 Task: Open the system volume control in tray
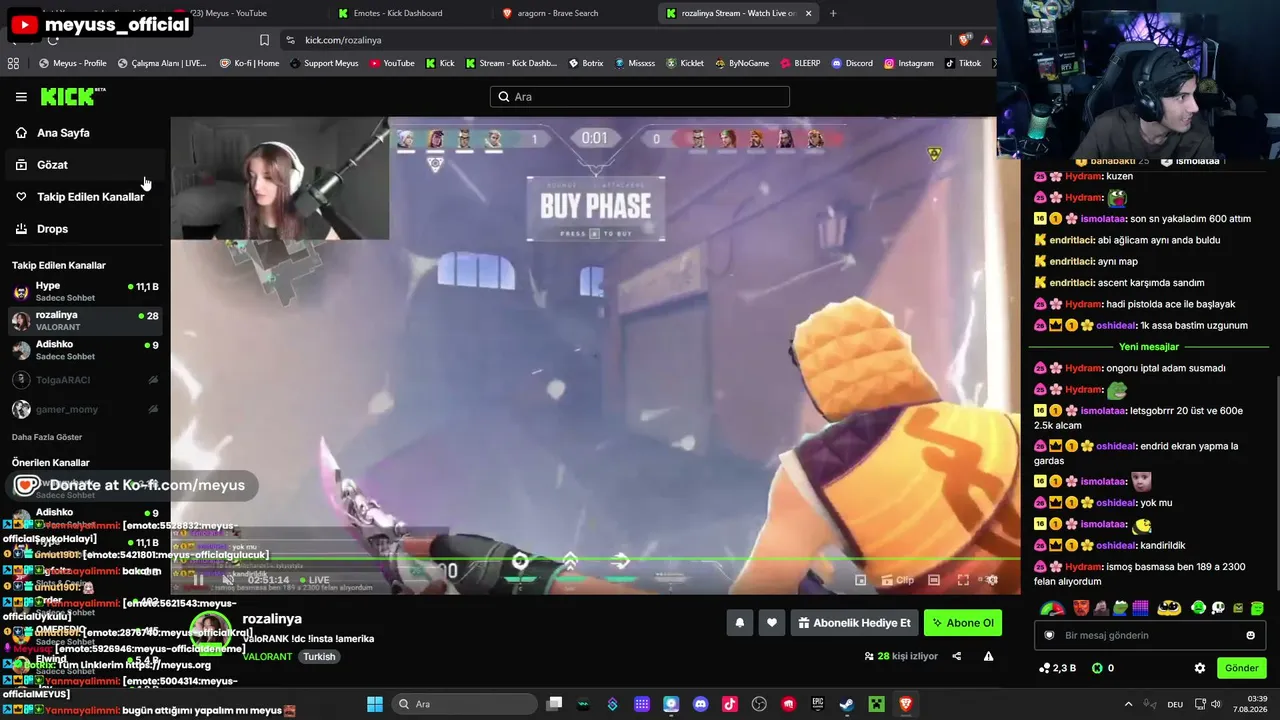(1216, 704)
